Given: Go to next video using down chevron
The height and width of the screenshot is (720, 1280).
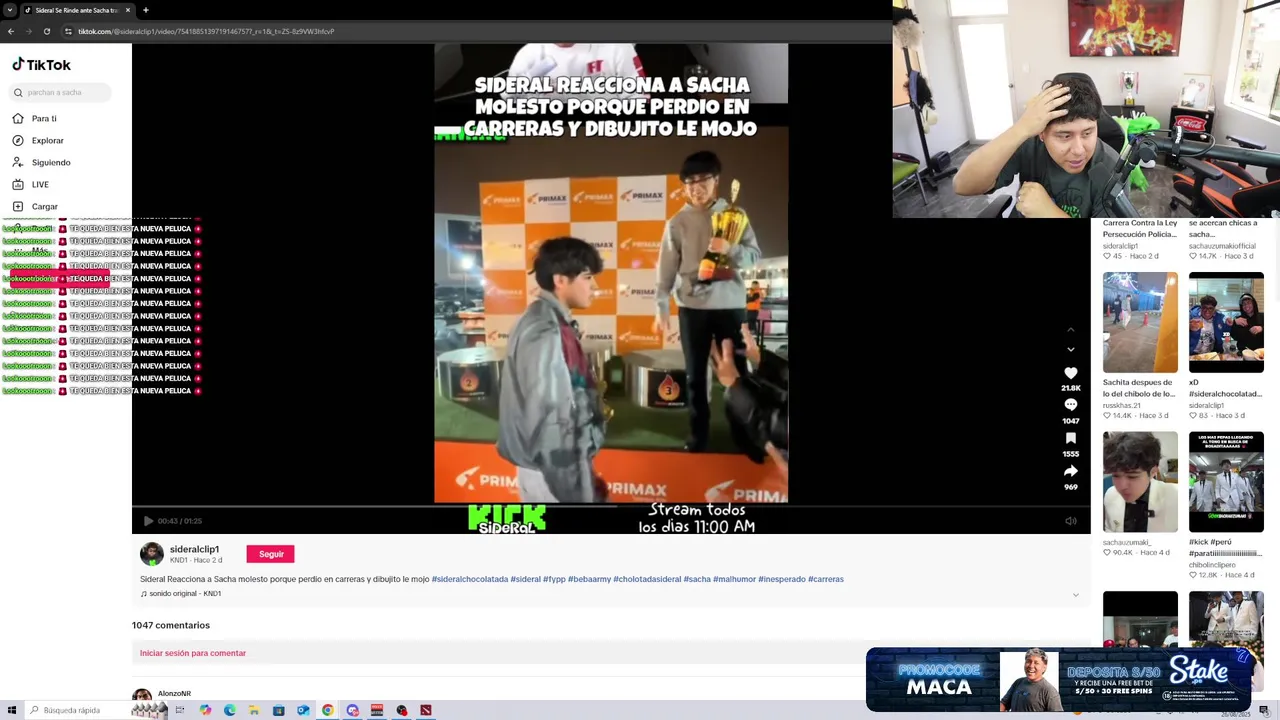Looking at the screenshot, I should point(1071,350).
